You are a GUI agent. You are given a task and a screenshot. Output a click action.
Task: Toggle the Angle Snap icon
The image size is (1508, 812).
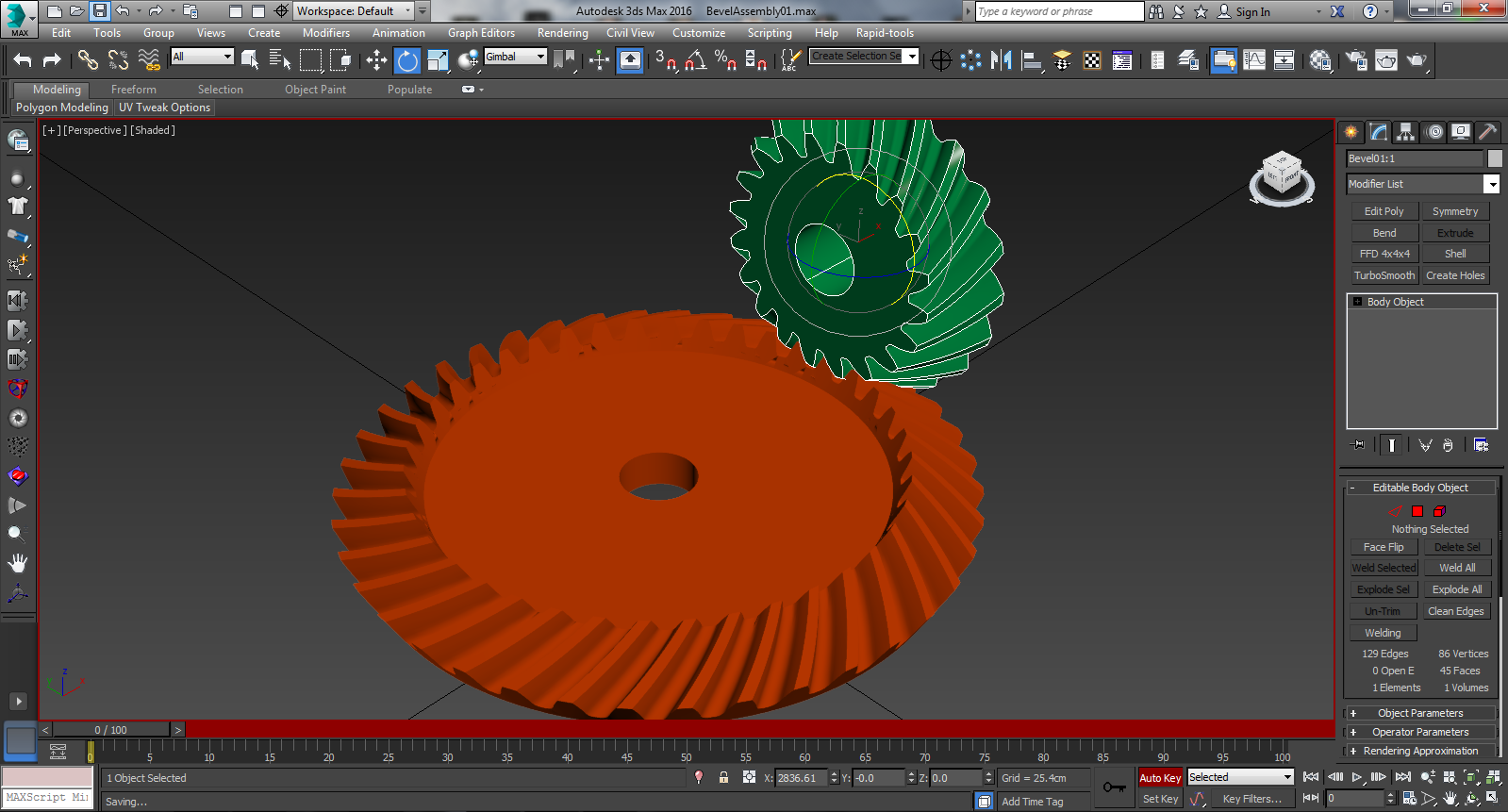click(696, 60)
